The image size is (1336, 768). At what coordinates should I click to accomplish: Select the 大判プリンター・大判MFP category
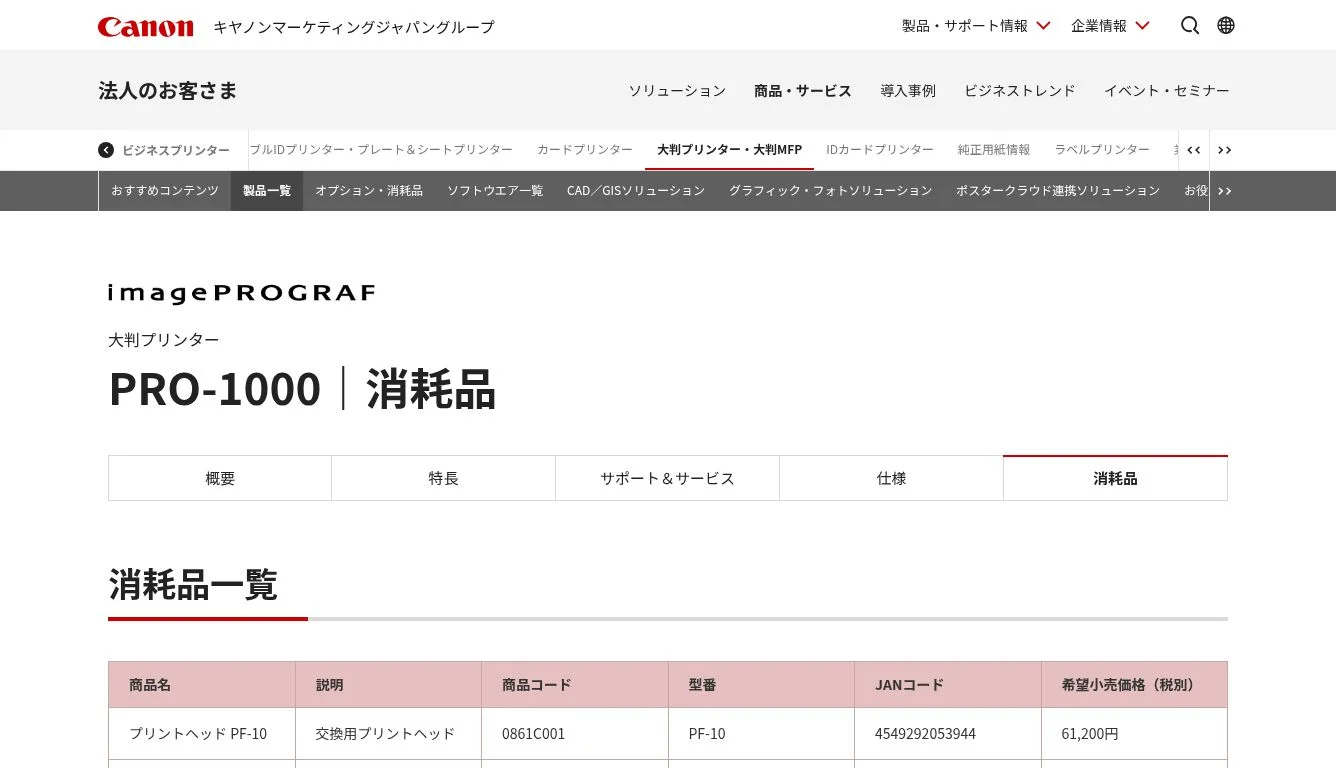point(729,150)
